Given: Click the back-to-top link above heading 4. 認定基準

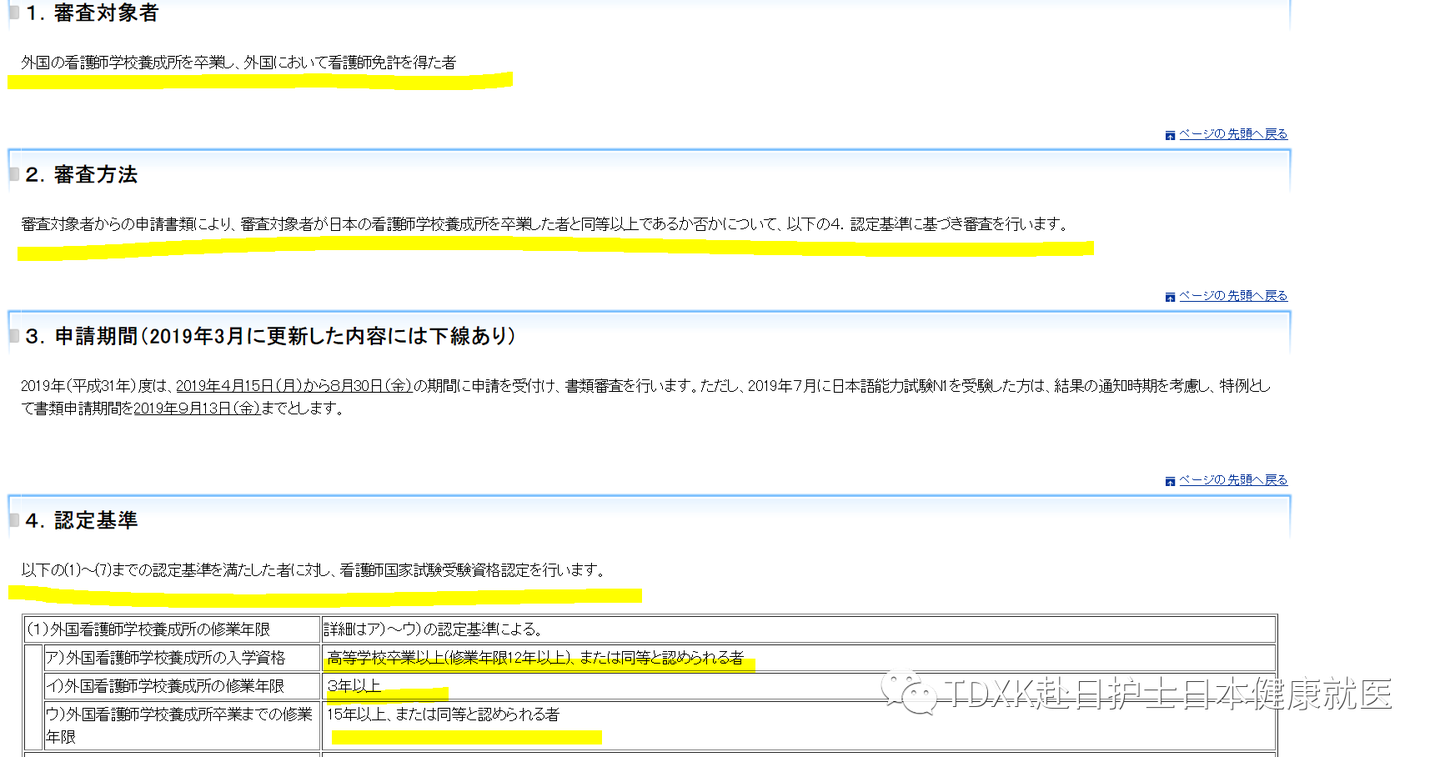Looking at the screenshot, I should coord(1233,480).
